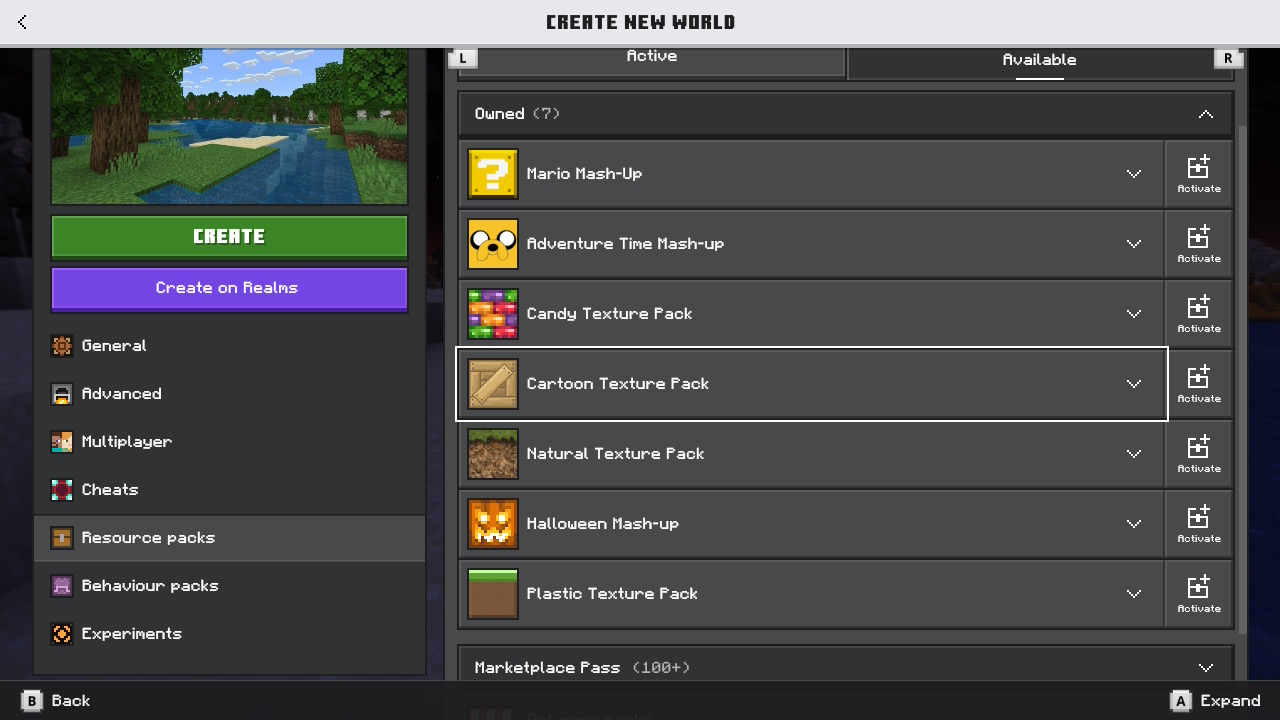Click the Candy Texture Pack icon
Image resolution: width=1280 pixels, height=720 pixels.
click(493, 314)
